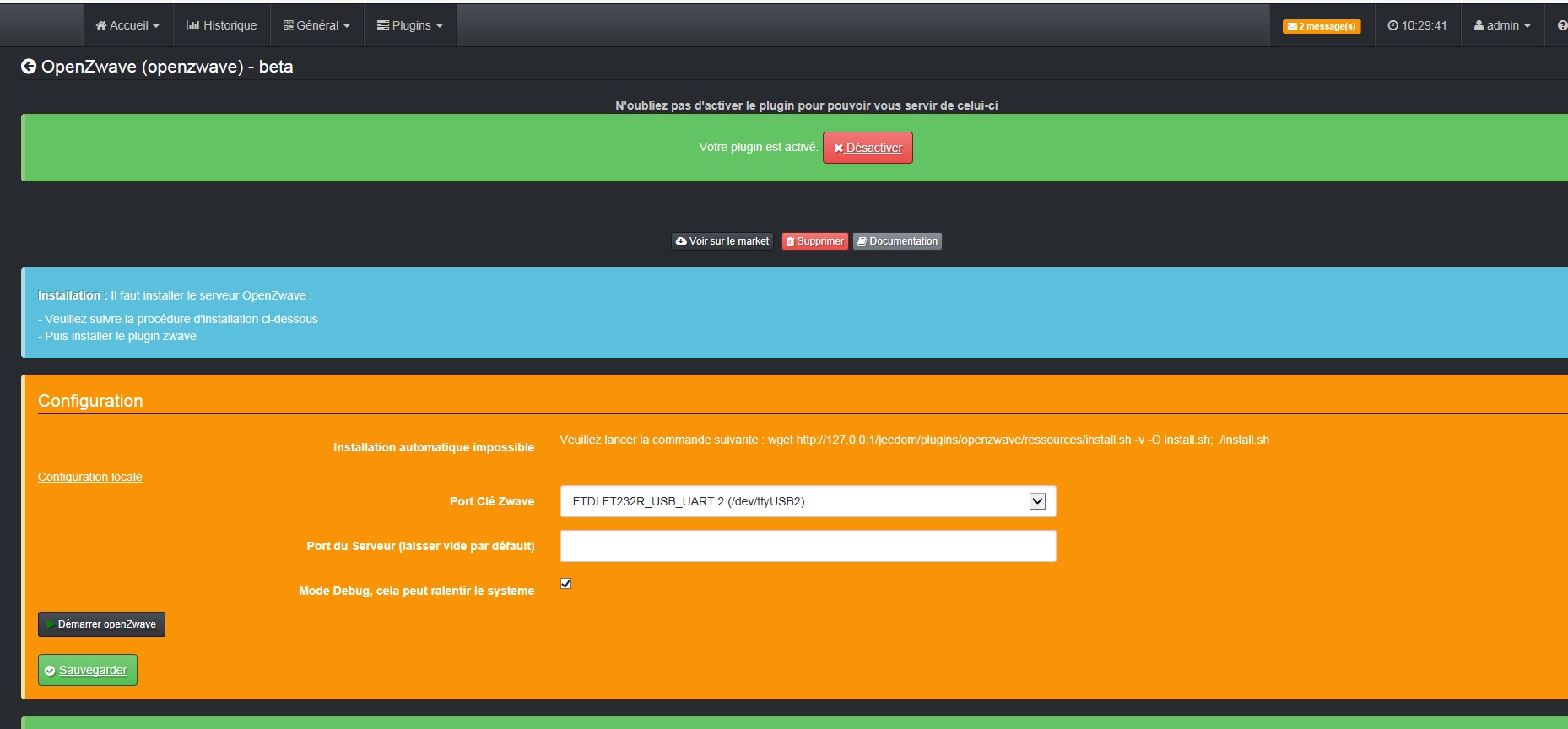The image size is (1568, 729).
Task: Click Voir sur le market button
Action: pos(722,241)
